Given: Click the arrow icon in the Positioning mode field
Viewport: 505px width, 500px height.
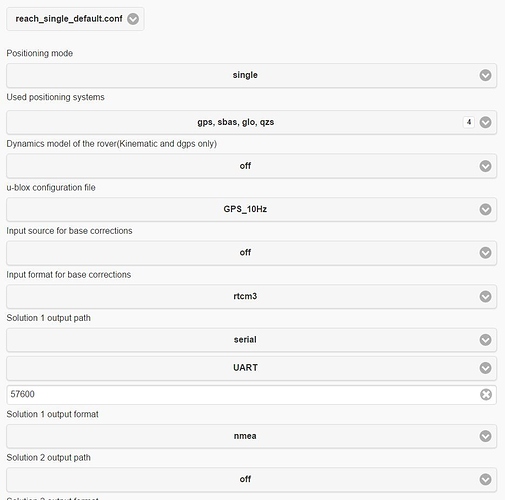Looking at the screenshot, I should [485, 75].
